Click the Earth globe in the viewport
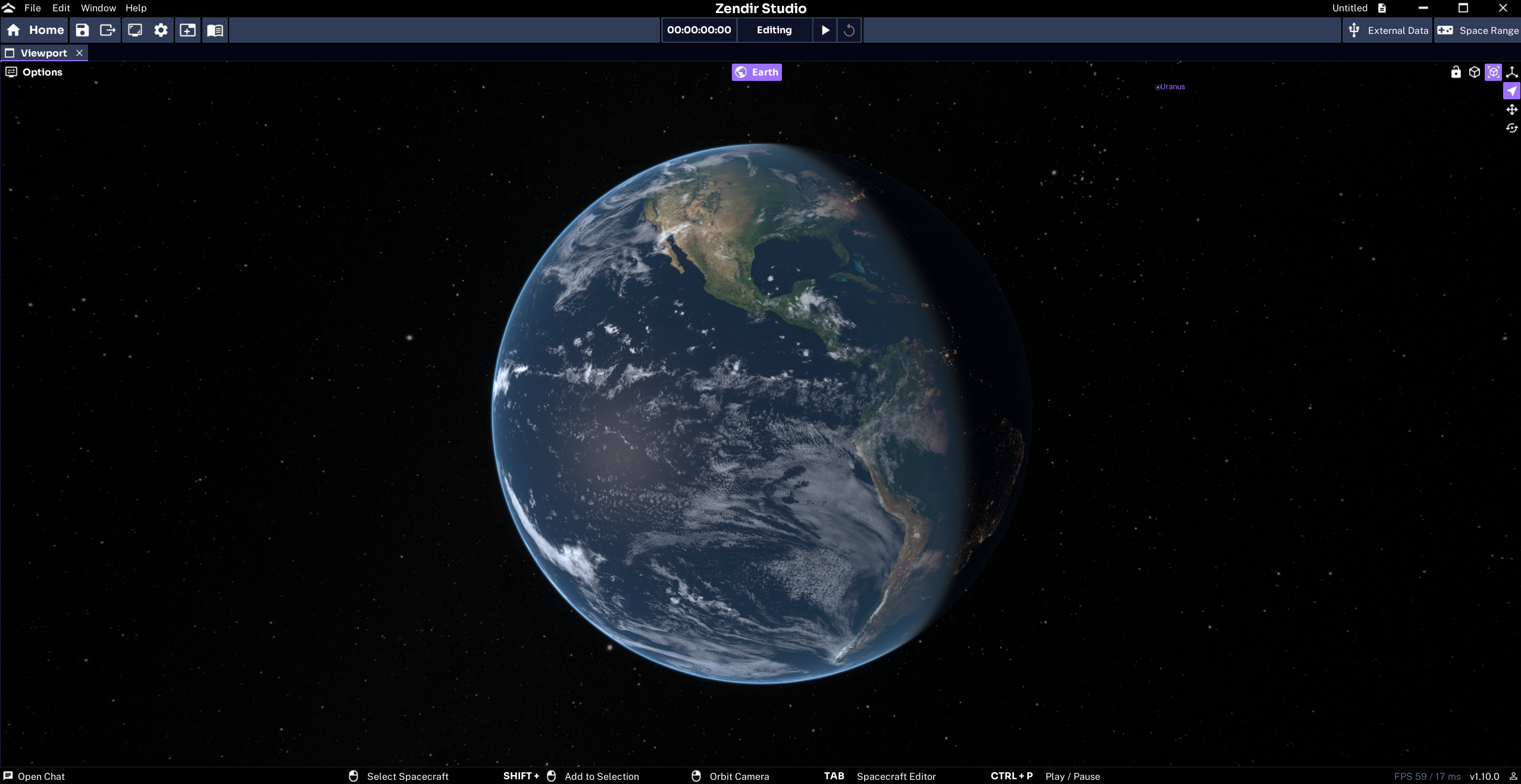Screen dimensions: 1521x784 point(760,413)
